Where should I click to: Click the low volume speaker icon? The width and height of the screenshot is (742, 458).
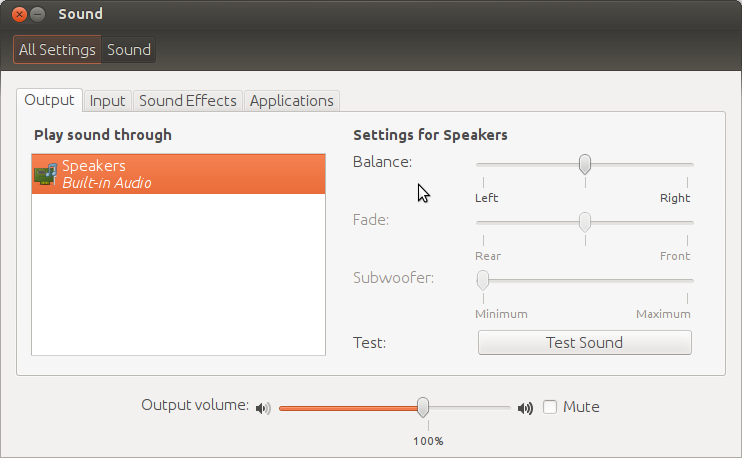[263, 408]
